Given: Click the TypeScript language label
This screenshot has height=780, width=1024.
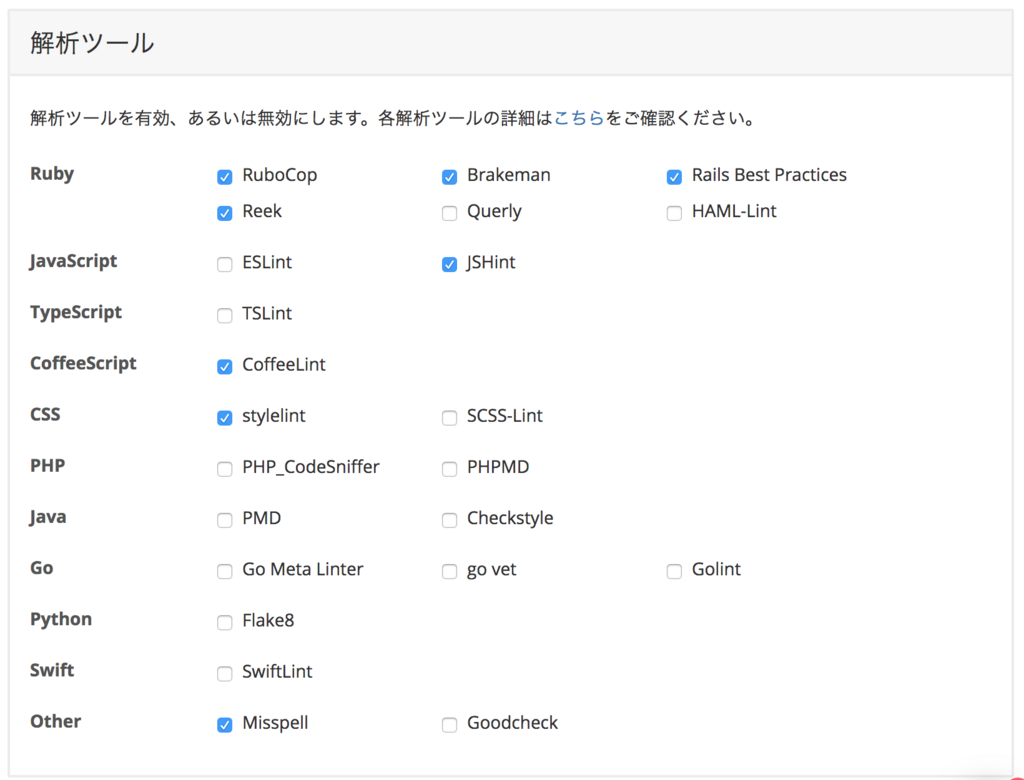Looking at the screenshot, I should (76, 312).
